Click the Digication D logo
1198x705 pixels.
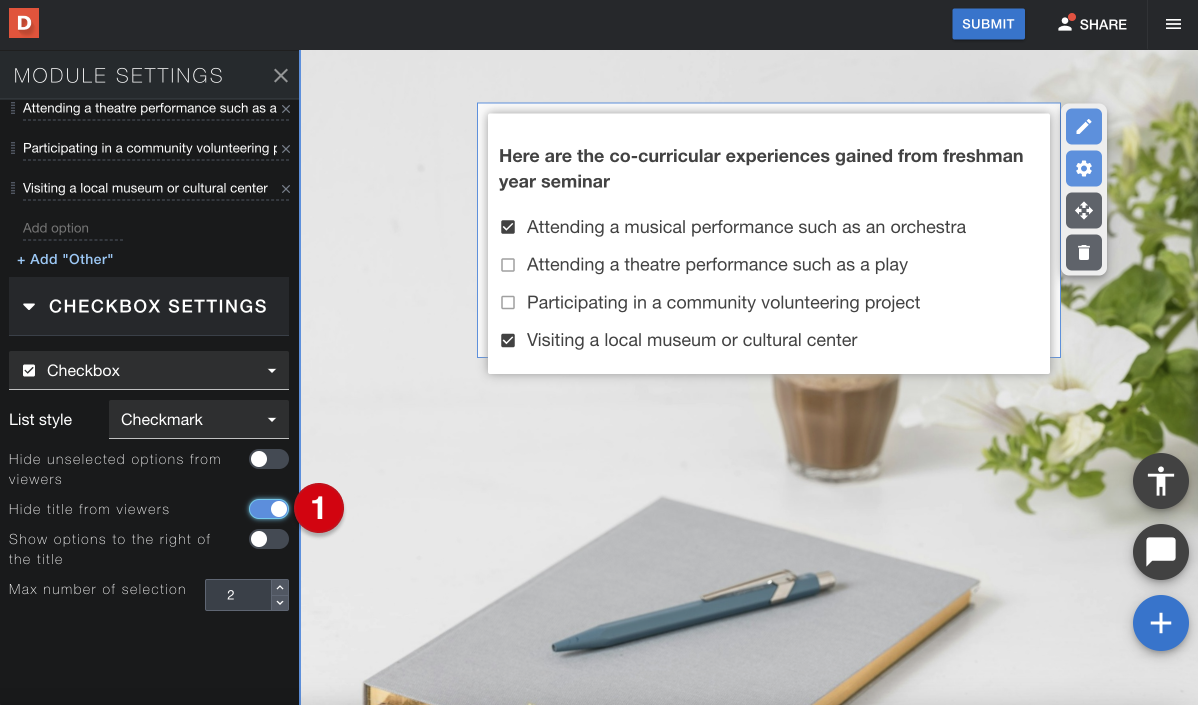pos(24,24)
